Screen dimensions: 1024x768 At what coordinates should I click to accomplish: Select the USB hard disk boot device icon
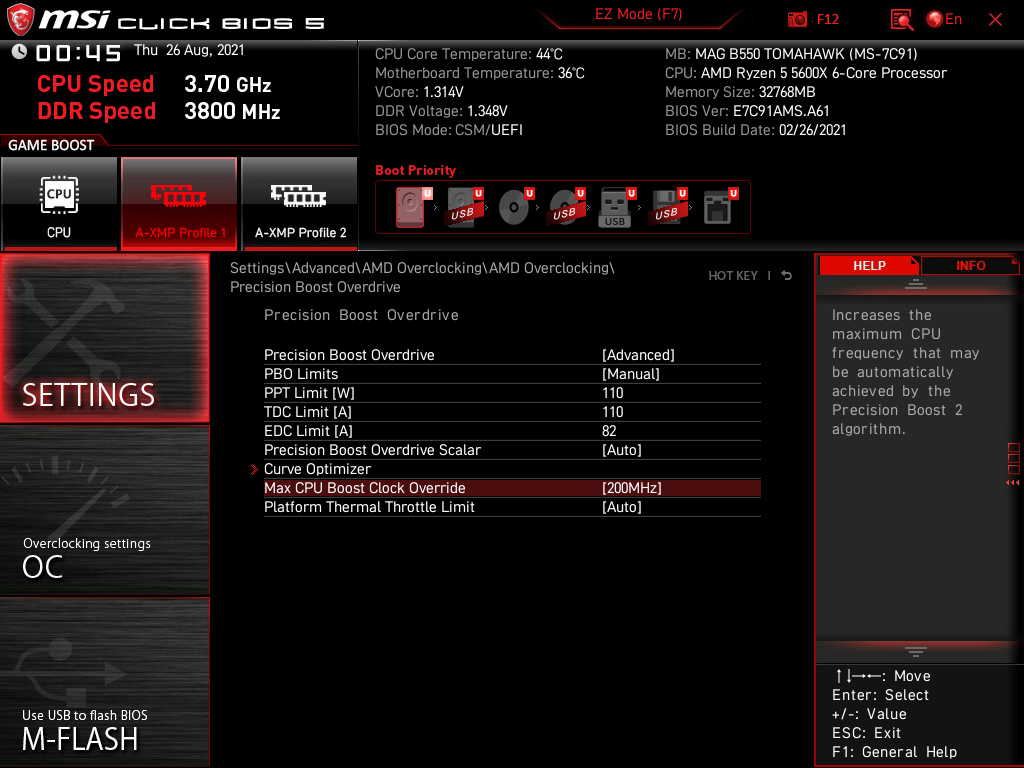tap(464, 207)
